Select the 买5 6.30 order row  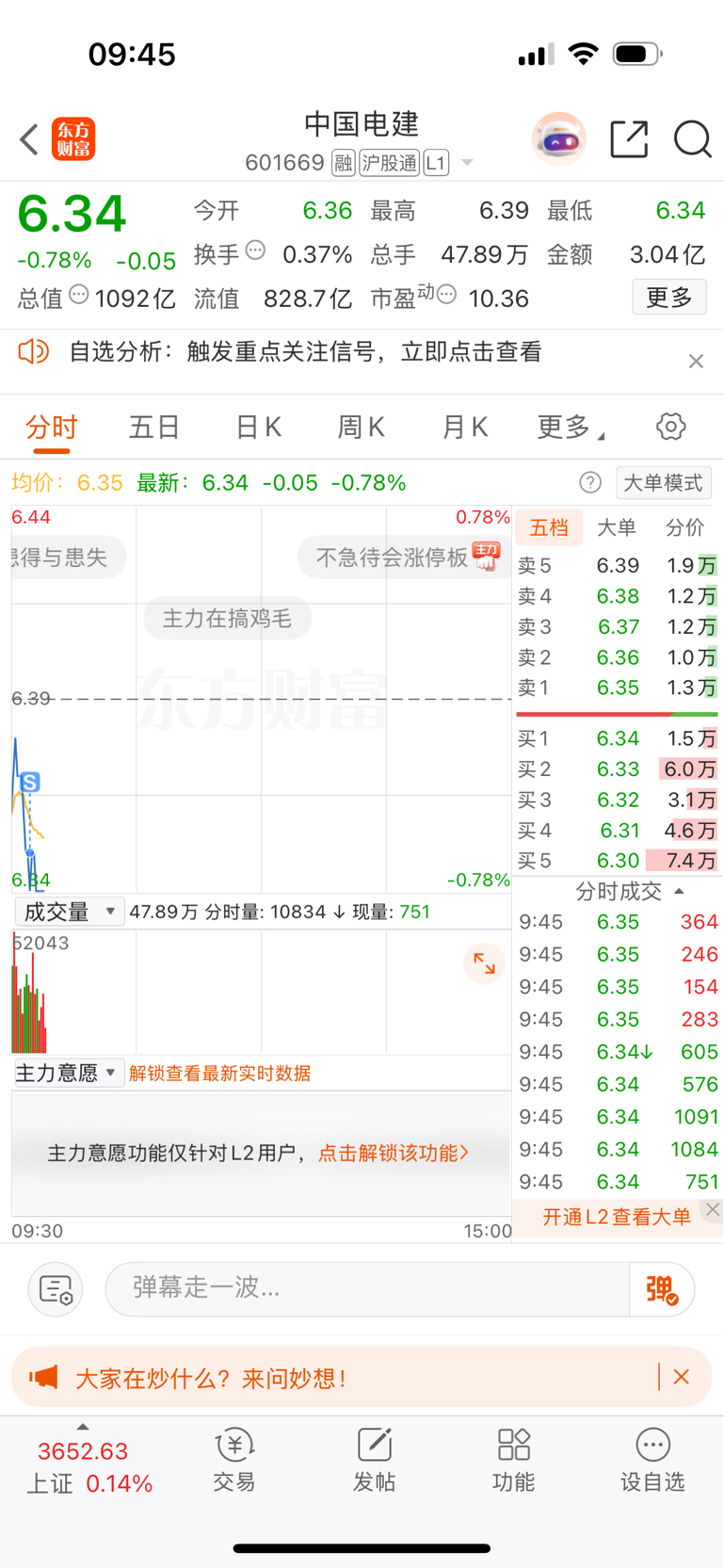(618, 861)
